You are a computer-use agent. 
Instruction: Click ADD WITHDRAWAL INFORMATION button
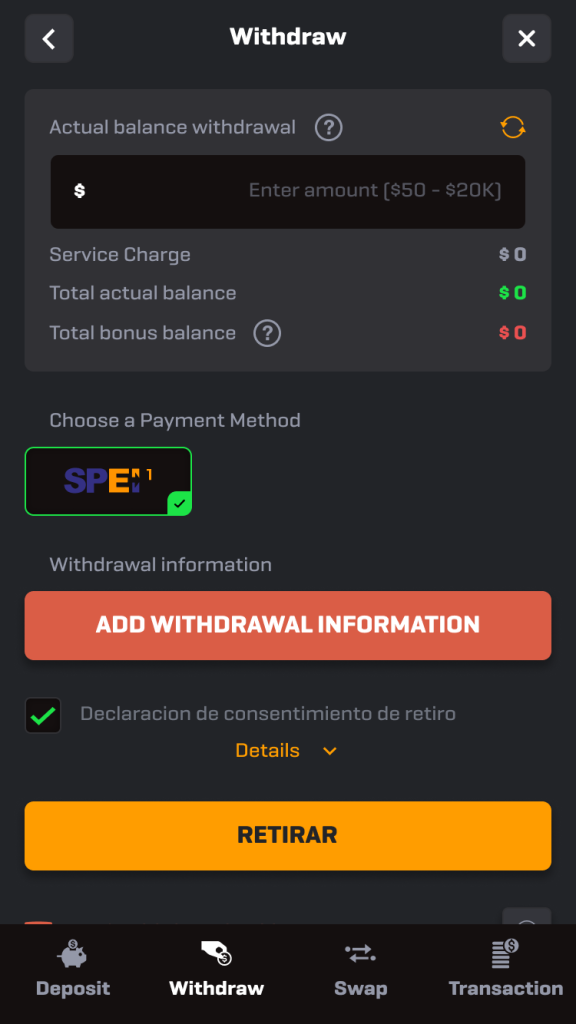click(288, 626)
